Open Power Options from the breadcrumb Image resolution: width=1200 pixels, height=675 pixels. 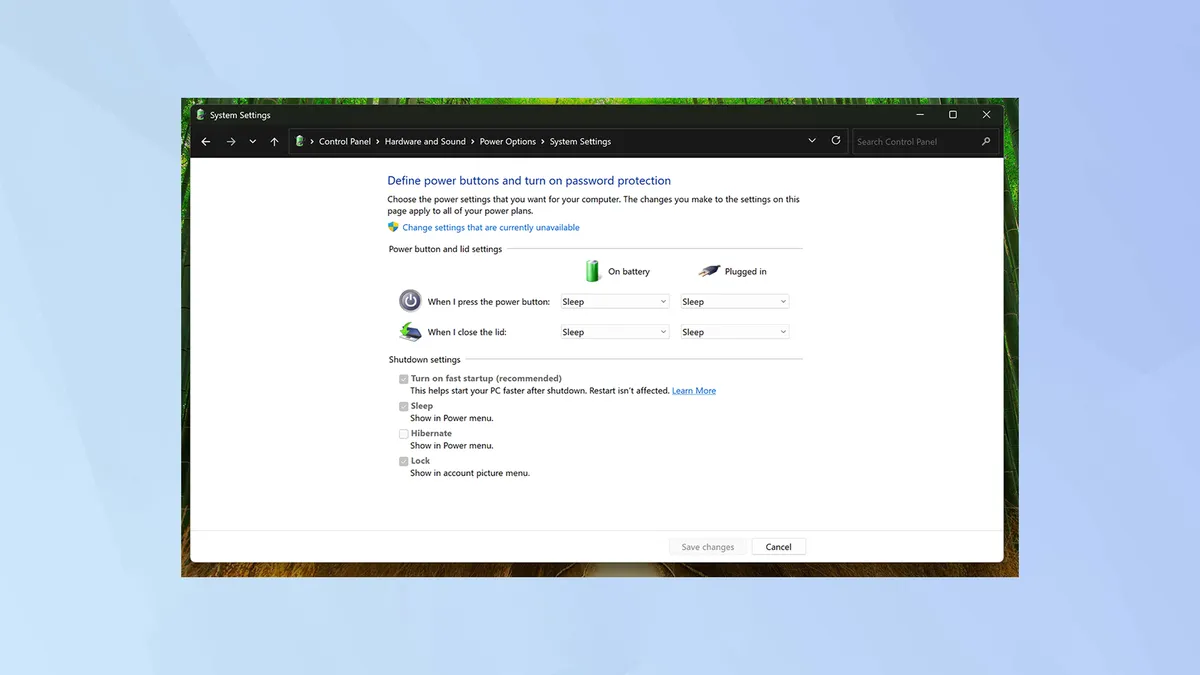(507, 141)
